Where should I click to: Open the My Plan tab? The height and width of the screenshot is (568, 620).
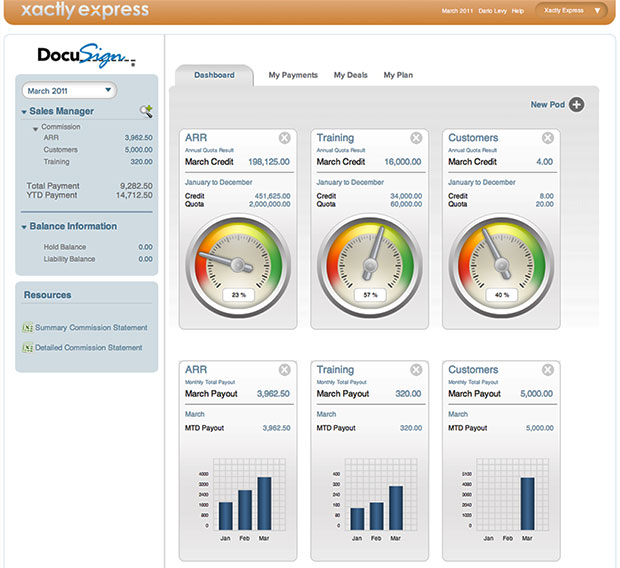(x=398, y=75)
